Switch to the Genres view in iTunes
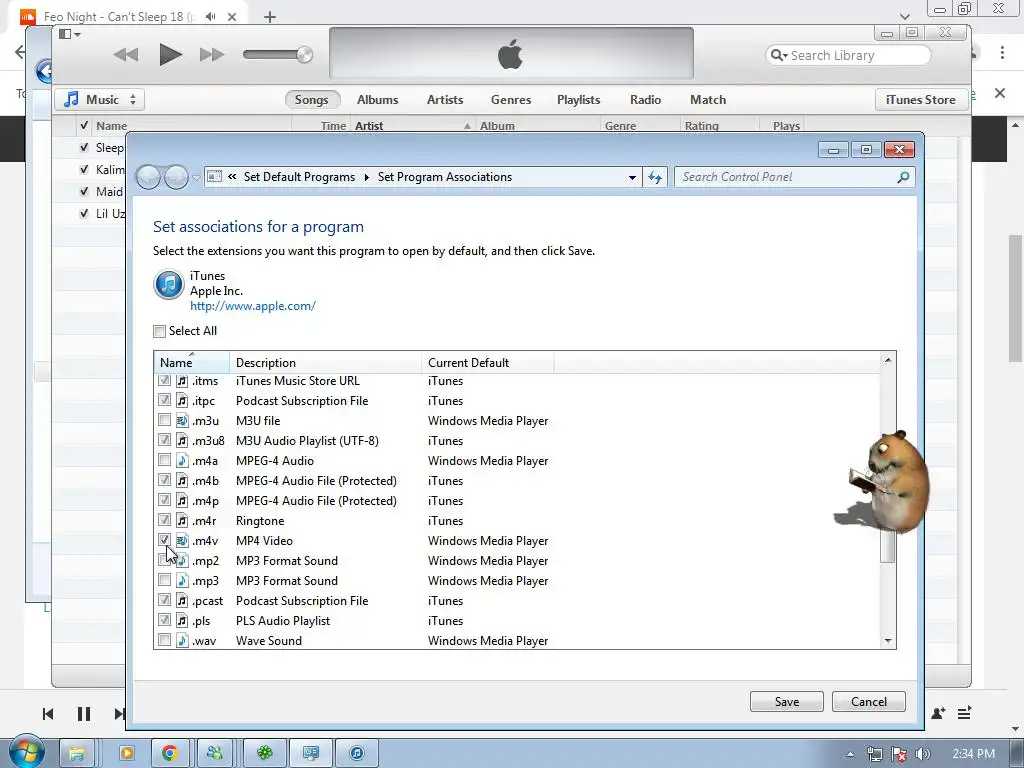The image size is (1024, 768). [511, 100]
